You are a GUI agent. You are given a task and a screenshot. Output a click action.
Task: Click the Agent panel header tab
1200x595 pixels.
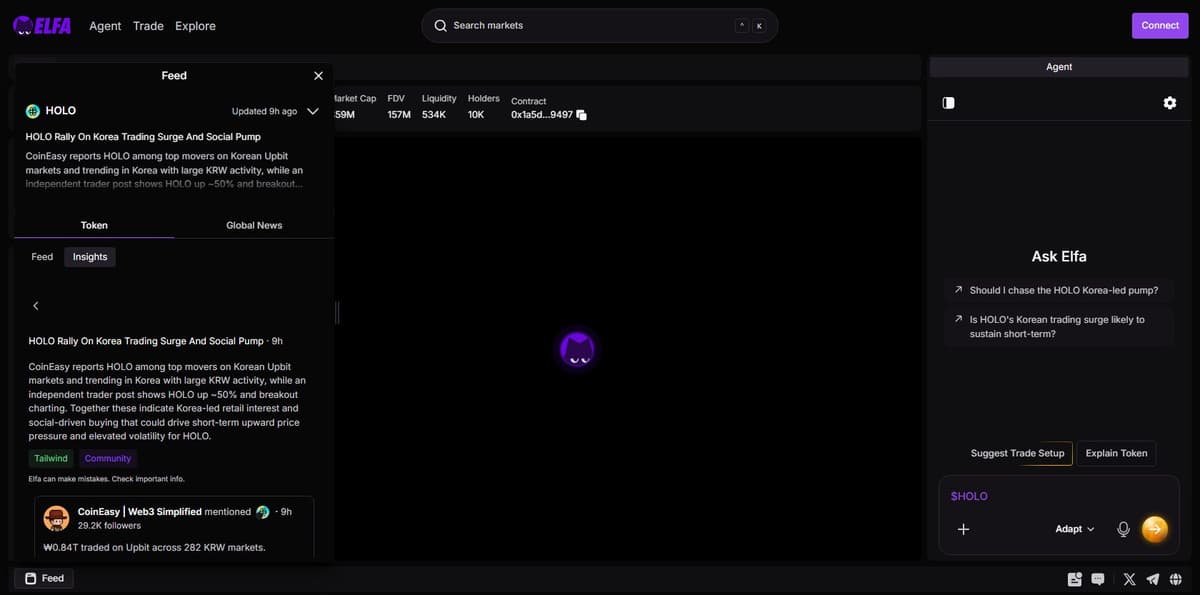[1059, 67]
